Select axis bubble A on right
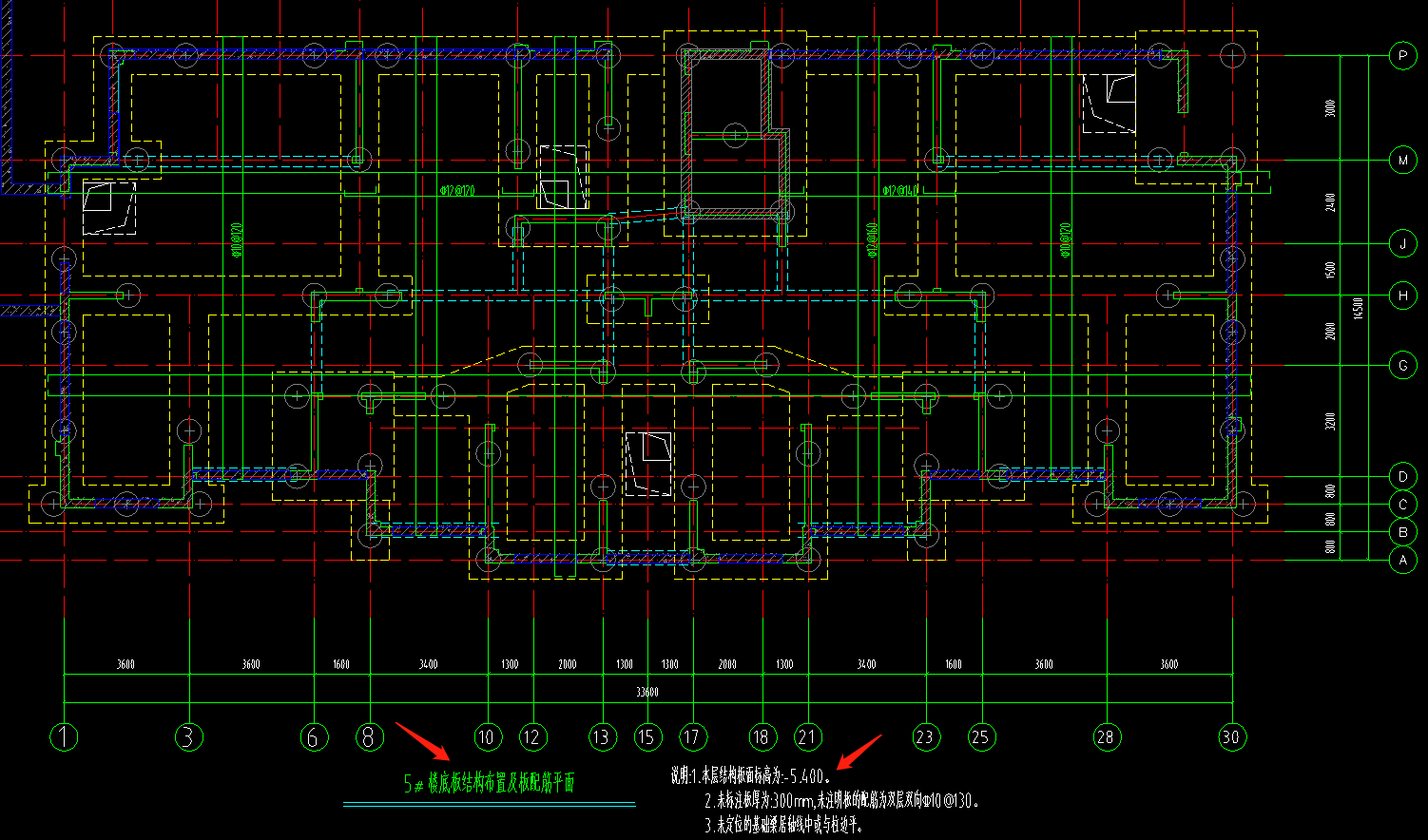This screenshot has height=840, width=1428. [x=1403, y=561]
